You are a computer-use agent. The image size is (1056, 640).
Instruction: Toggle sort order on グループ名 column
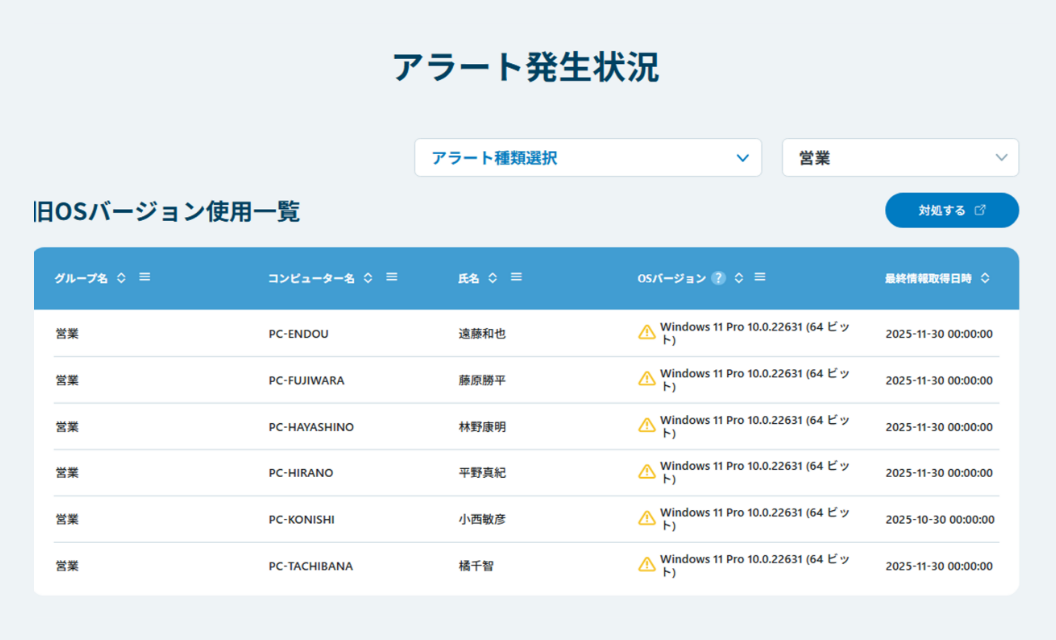120,278
